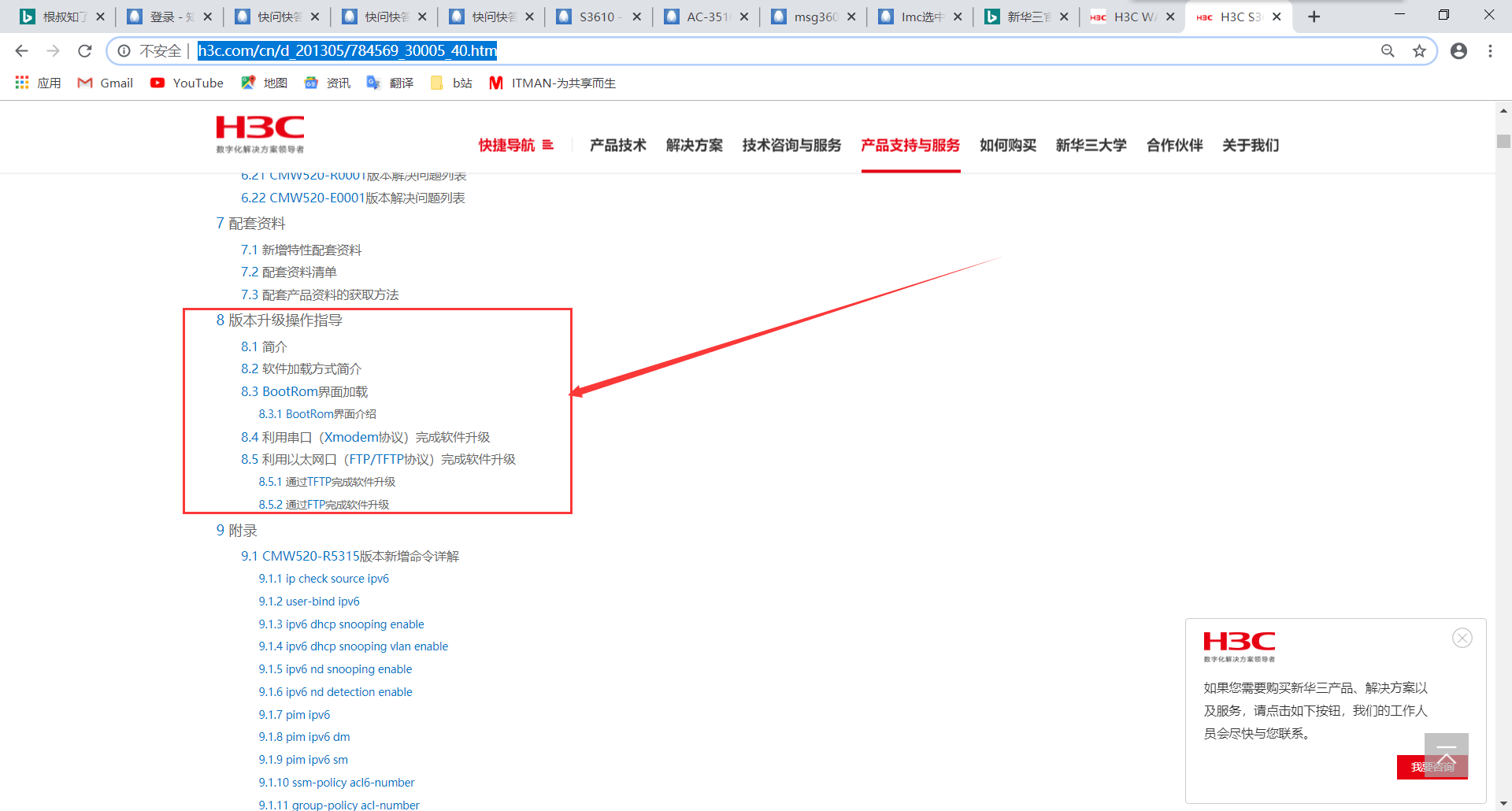The height and width of the screenshot is (811, 1512).
Task: Open the 如何购买 menu
Action: click(1008, 145)
